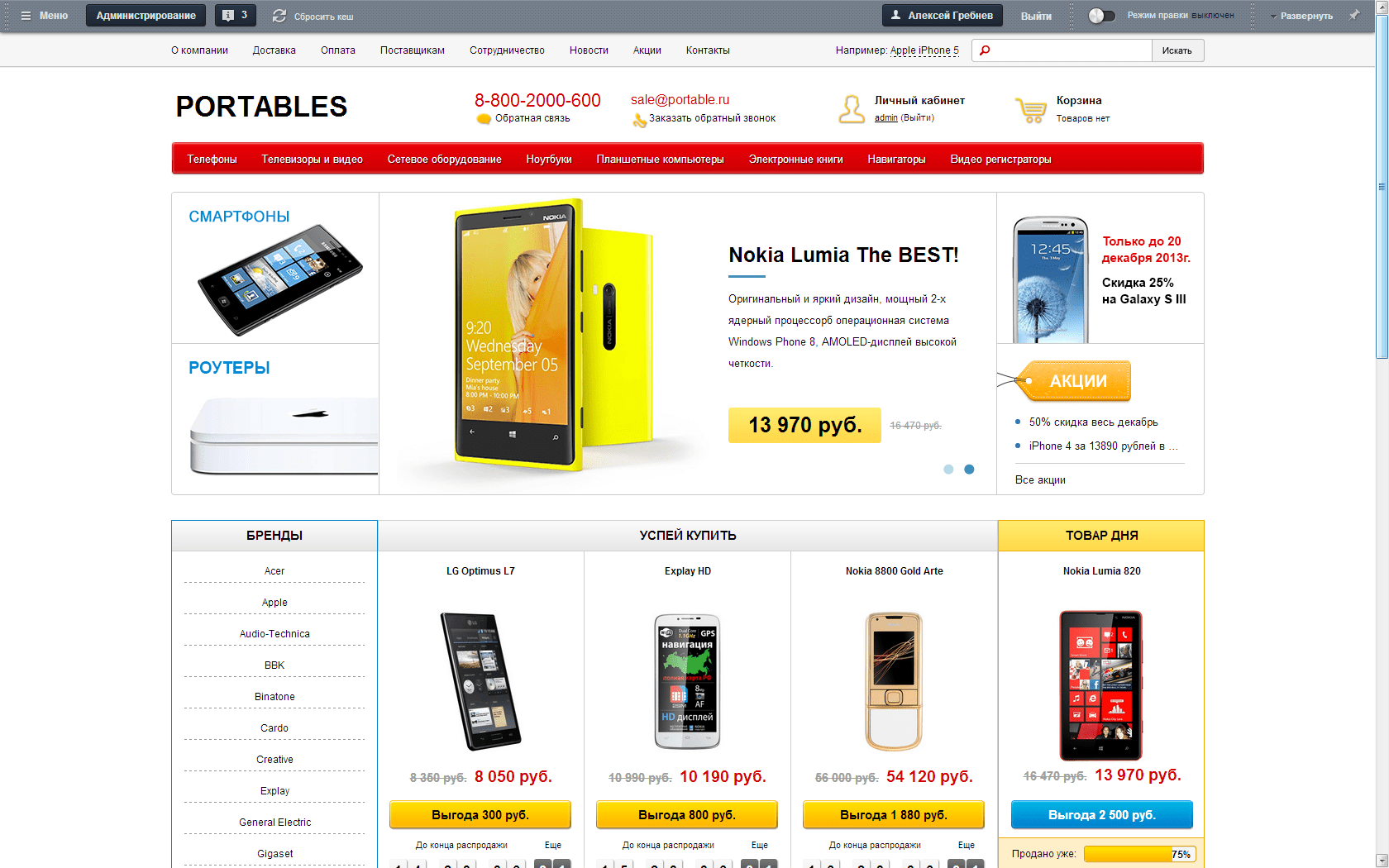Select the first slider dot indicator
The image size is (1389, 868).
click(948, 470)
